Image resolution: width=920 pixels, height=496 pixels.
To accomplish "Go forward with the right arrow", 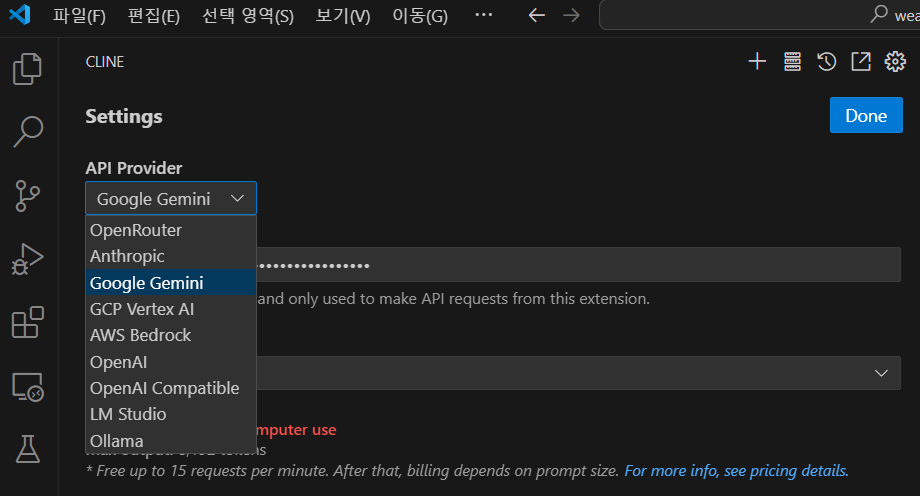I will point(571,15).
